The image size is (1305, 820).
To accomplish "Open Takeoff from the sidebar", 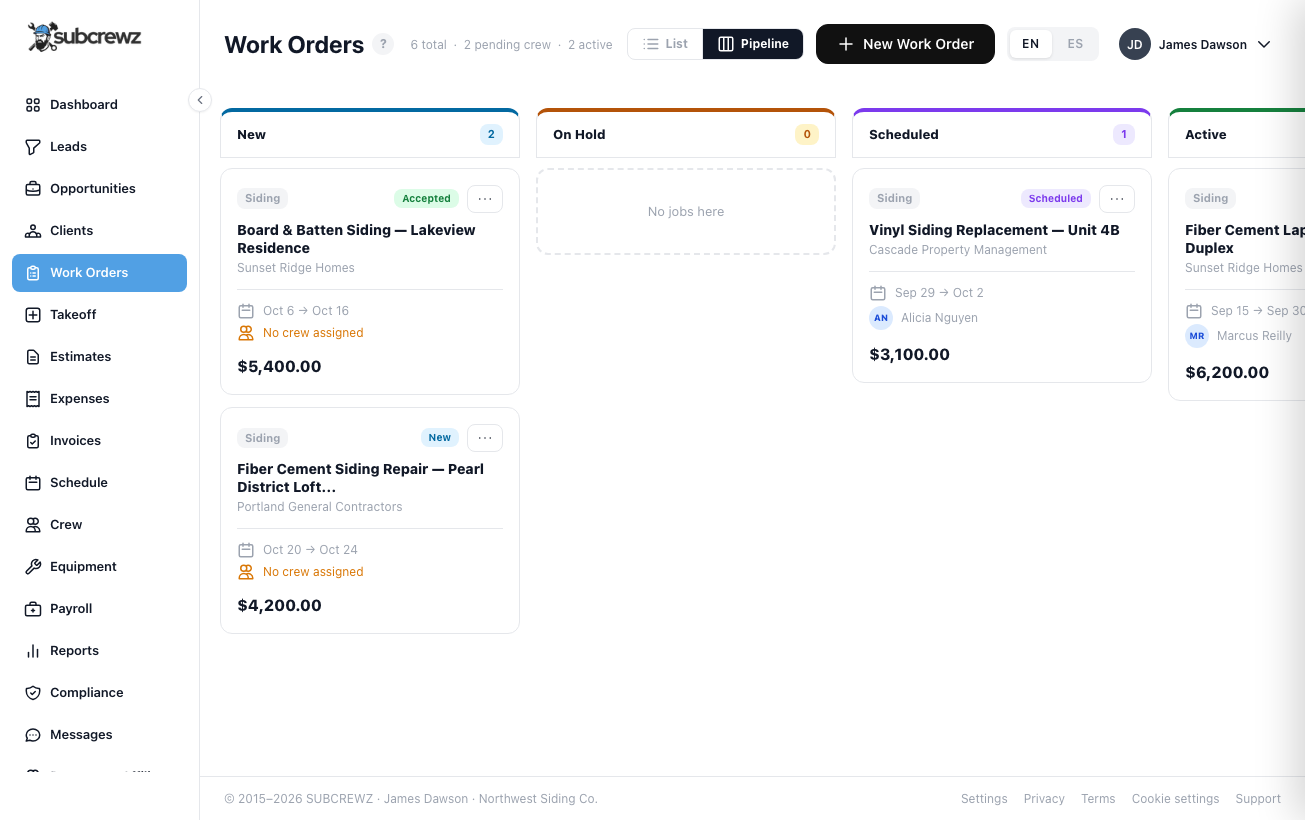I will (x=99, y=315).
